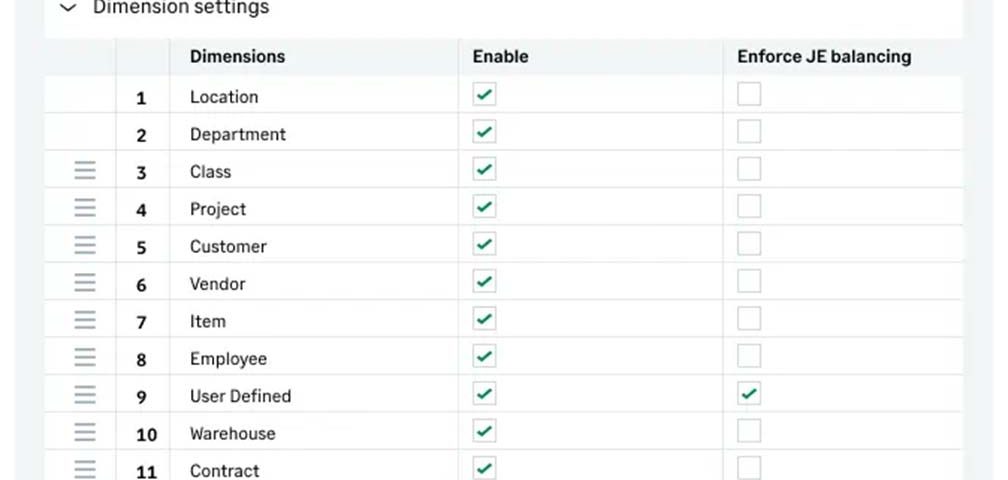
Task: Click the drag handle for Class row
Action: 85,170
